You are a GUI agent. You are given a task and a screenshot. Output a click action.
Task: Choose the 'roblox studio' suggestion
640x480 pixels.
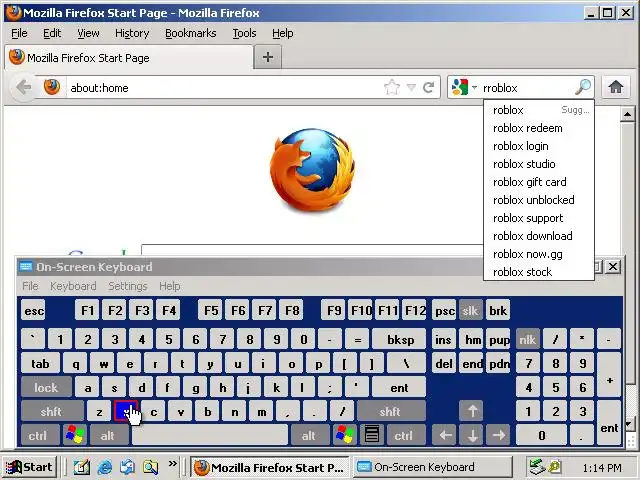point(539,164)
